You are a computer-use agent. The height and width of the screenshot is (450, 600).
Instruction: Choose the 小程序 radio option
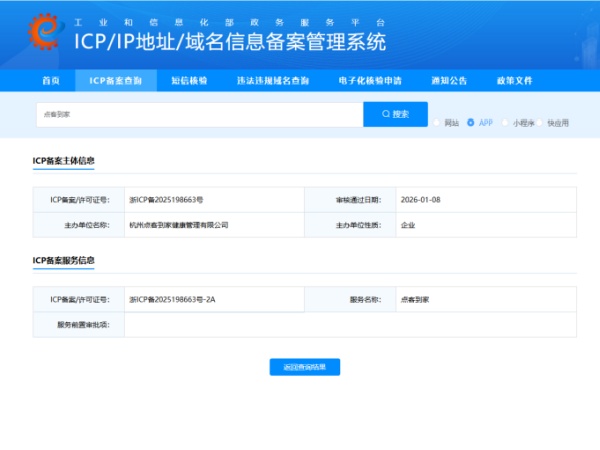tap(505, 123)
